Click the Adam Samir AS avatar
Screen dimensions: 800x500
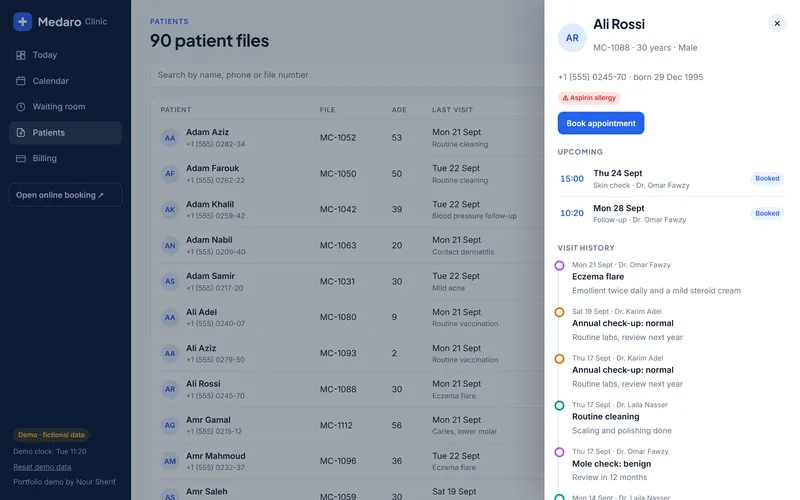click(x=170, y=282)
